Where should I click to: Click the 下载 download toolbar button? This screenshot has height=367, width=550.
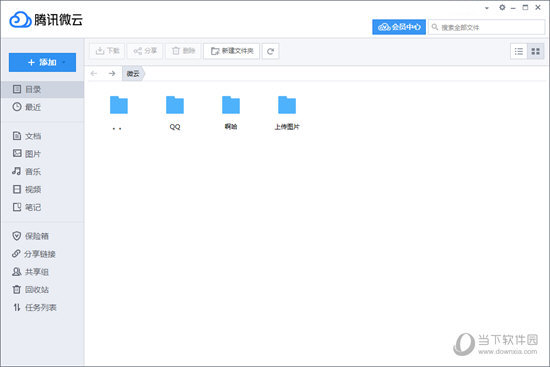pyautogui.click(x=107, y=51)
